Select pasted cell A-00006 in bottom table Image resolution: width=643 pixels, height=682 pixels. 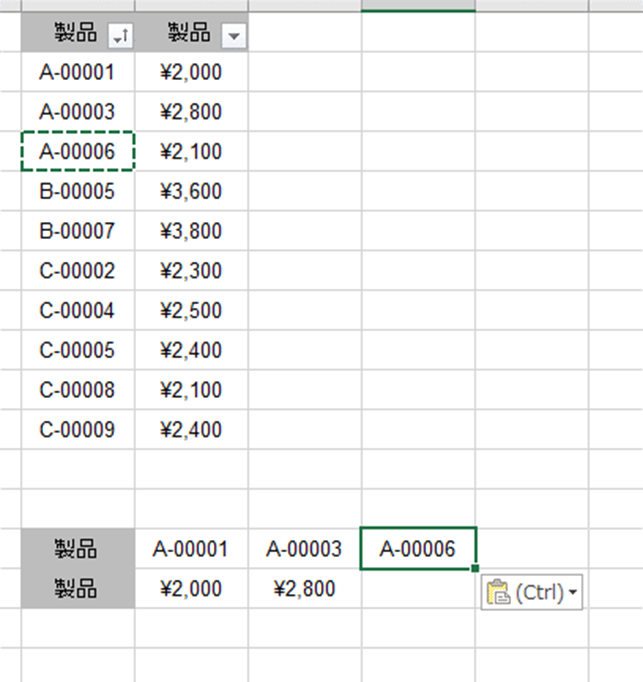coord(418,548)
